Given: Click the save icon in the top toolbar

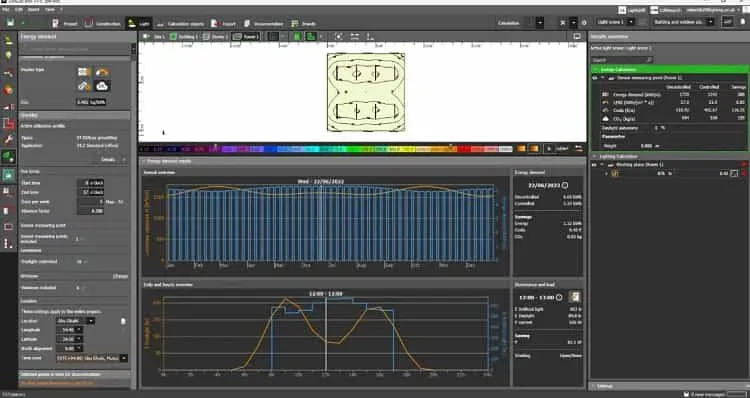Looking at the screenshot, I should coord(10,22).
